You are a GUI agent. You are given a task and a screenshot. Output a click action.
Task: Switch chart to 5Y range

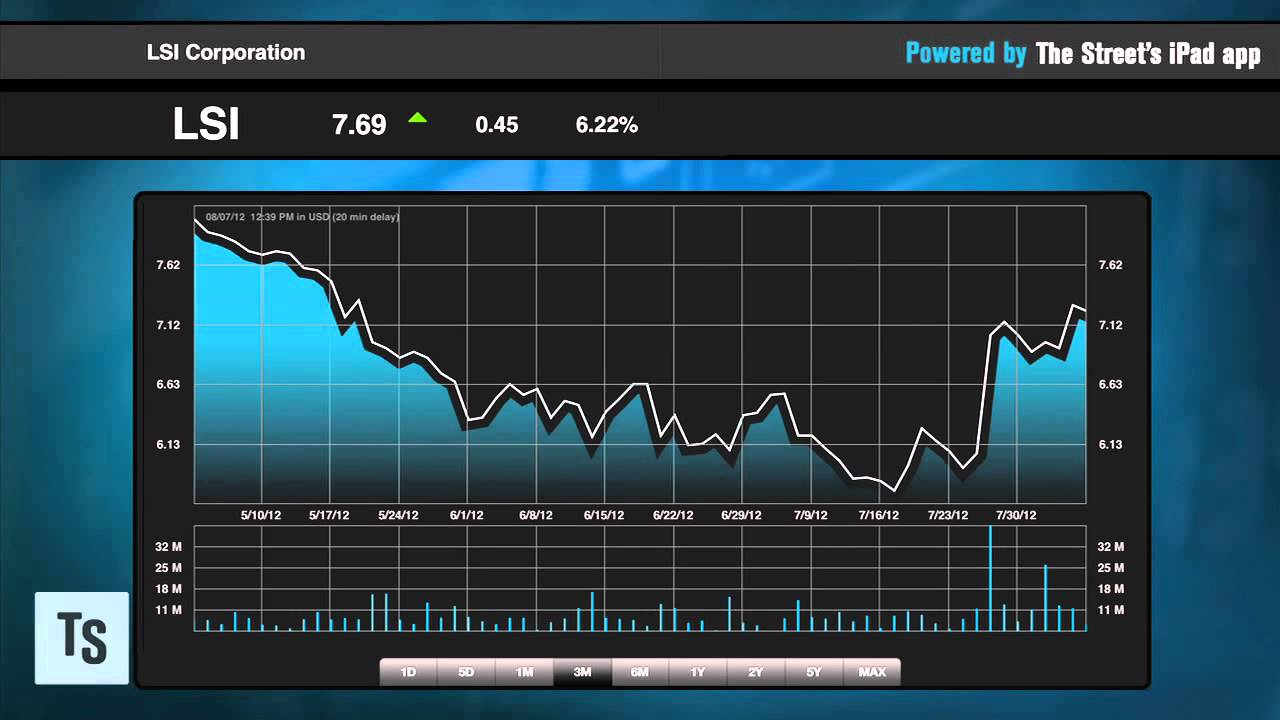coord(814,672)
